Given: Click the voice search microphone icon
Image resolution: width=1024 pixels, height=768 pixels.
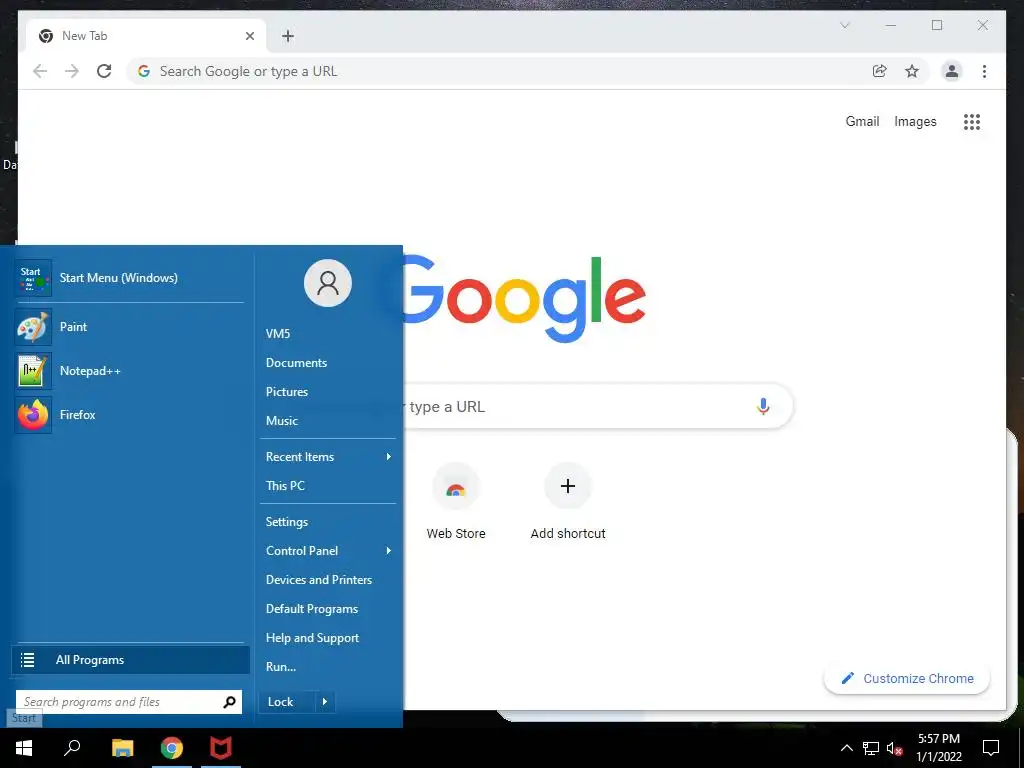Looking at the screenshot, I should pos(763,406).
